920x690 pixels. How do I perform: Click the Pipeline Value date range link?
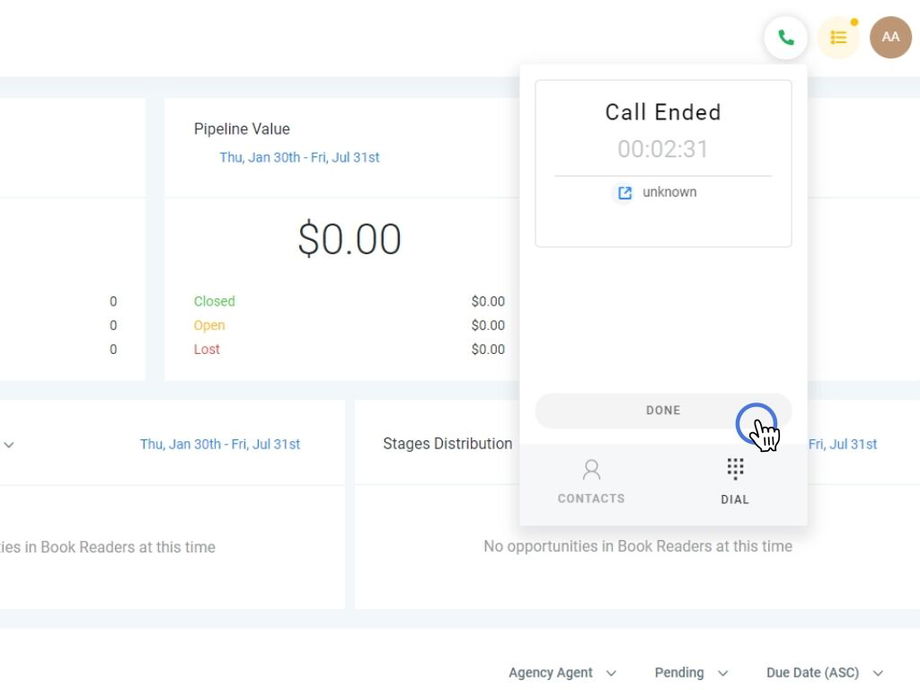click(299, 158)
